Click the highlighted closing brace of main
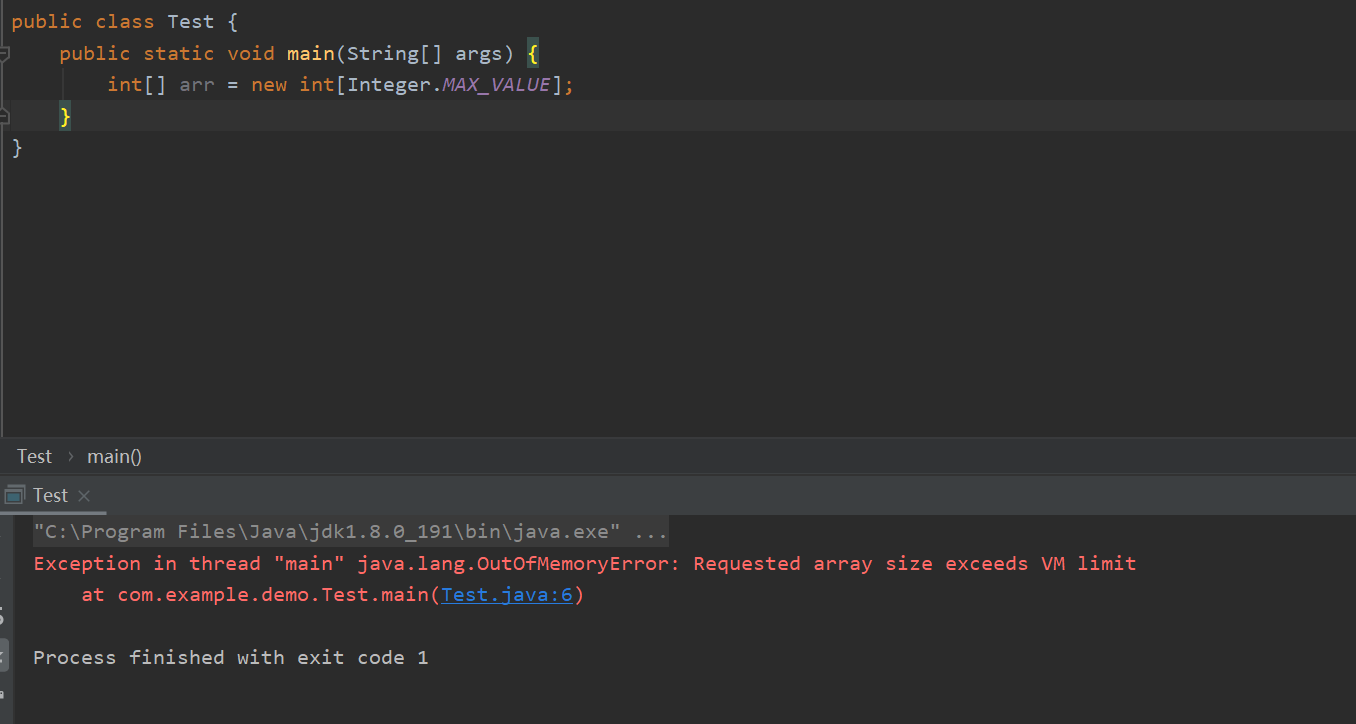Screen dimensions: 1356x724 click(x=66, y=117)
